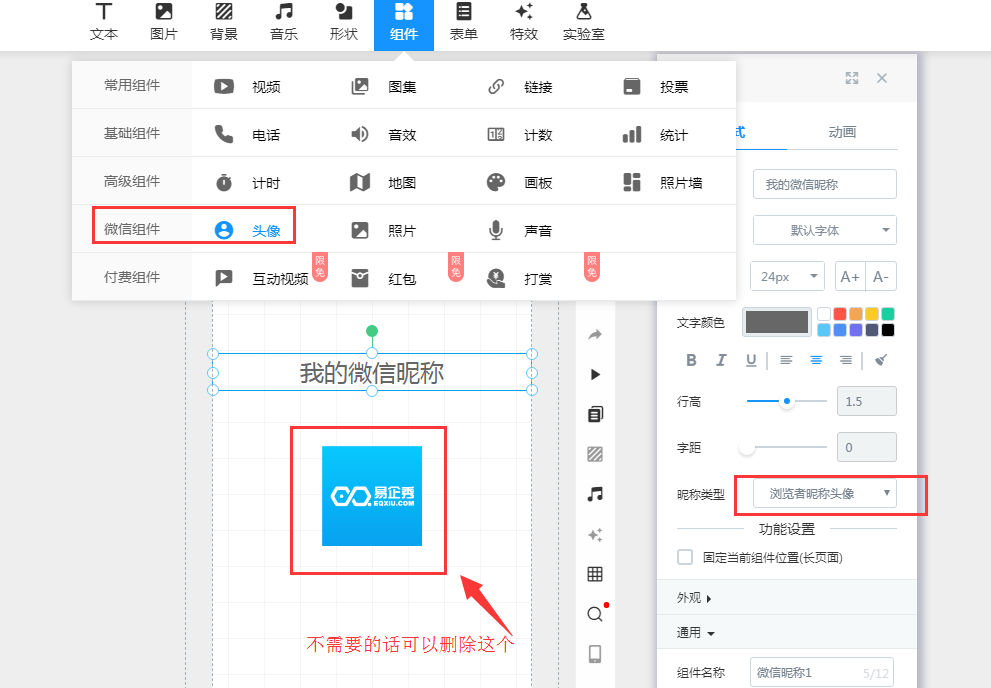
Task: Insert the 计数 counter component
Action: click(x=520, y=135)
